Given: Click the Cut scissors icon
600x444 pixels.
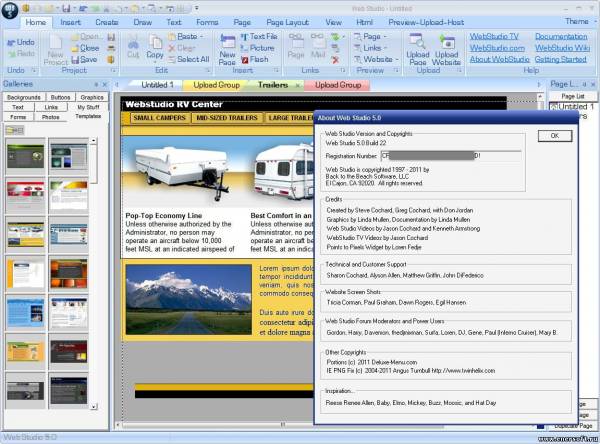Looking at the screenshot, I should (x=133, y=47).
